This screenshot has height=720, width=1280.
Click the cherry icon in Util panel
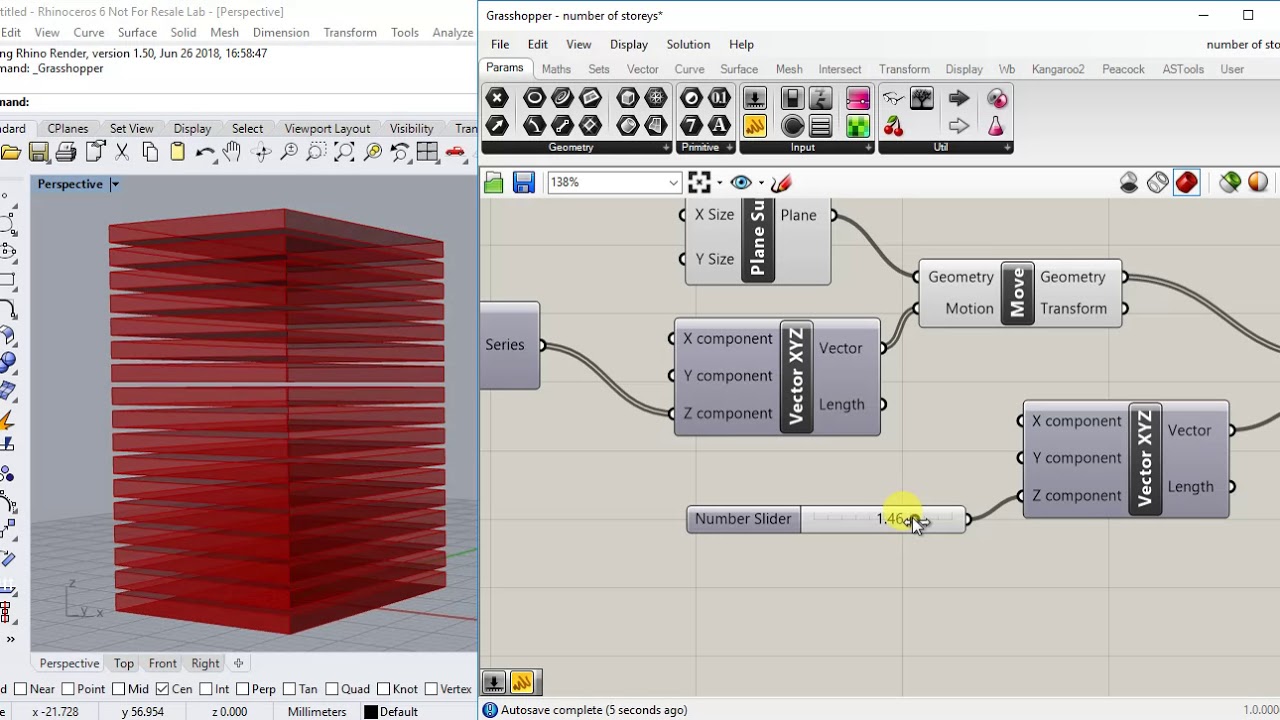pos(893,125)
